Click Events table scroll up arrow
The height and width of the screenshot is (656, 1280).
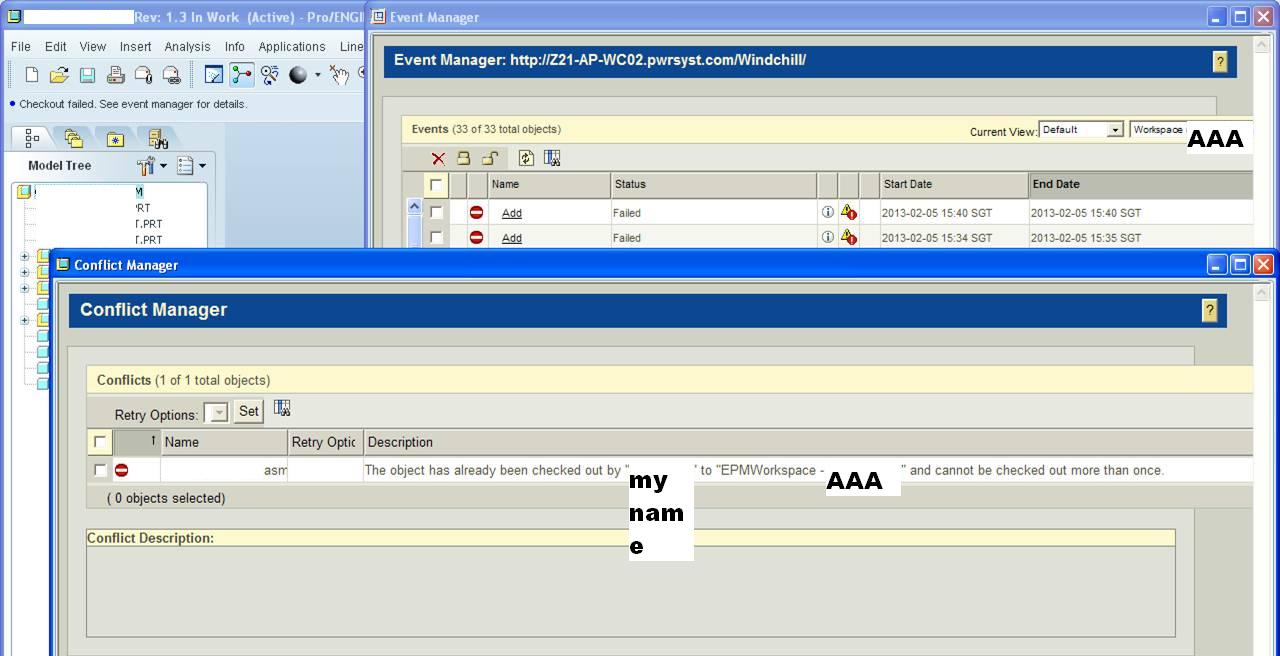pos(414,206)
